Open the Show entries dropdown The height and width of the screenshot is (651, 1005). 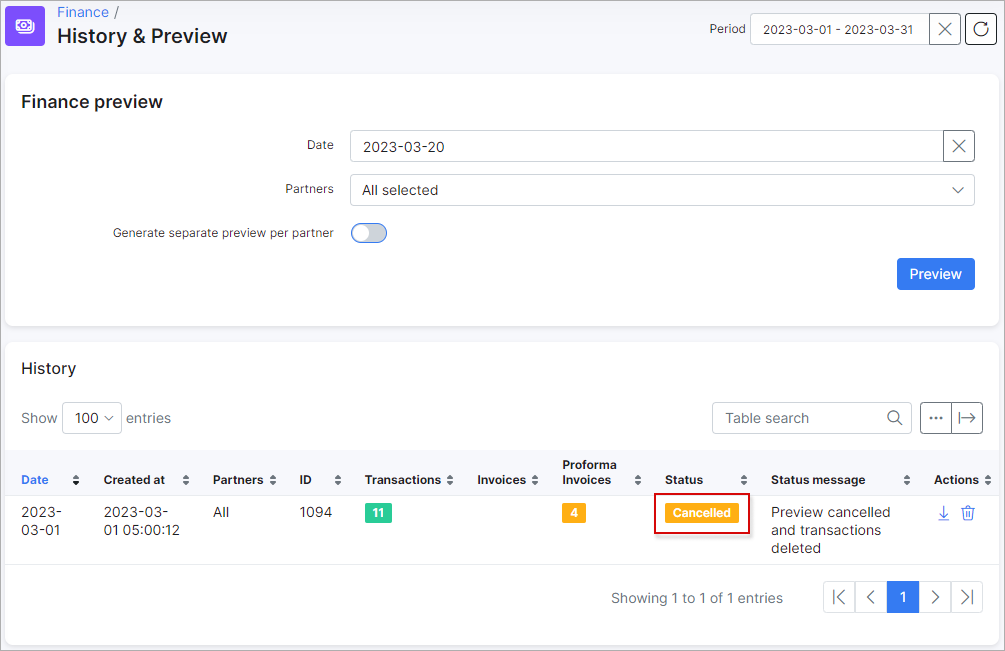[x=91, y=417]
